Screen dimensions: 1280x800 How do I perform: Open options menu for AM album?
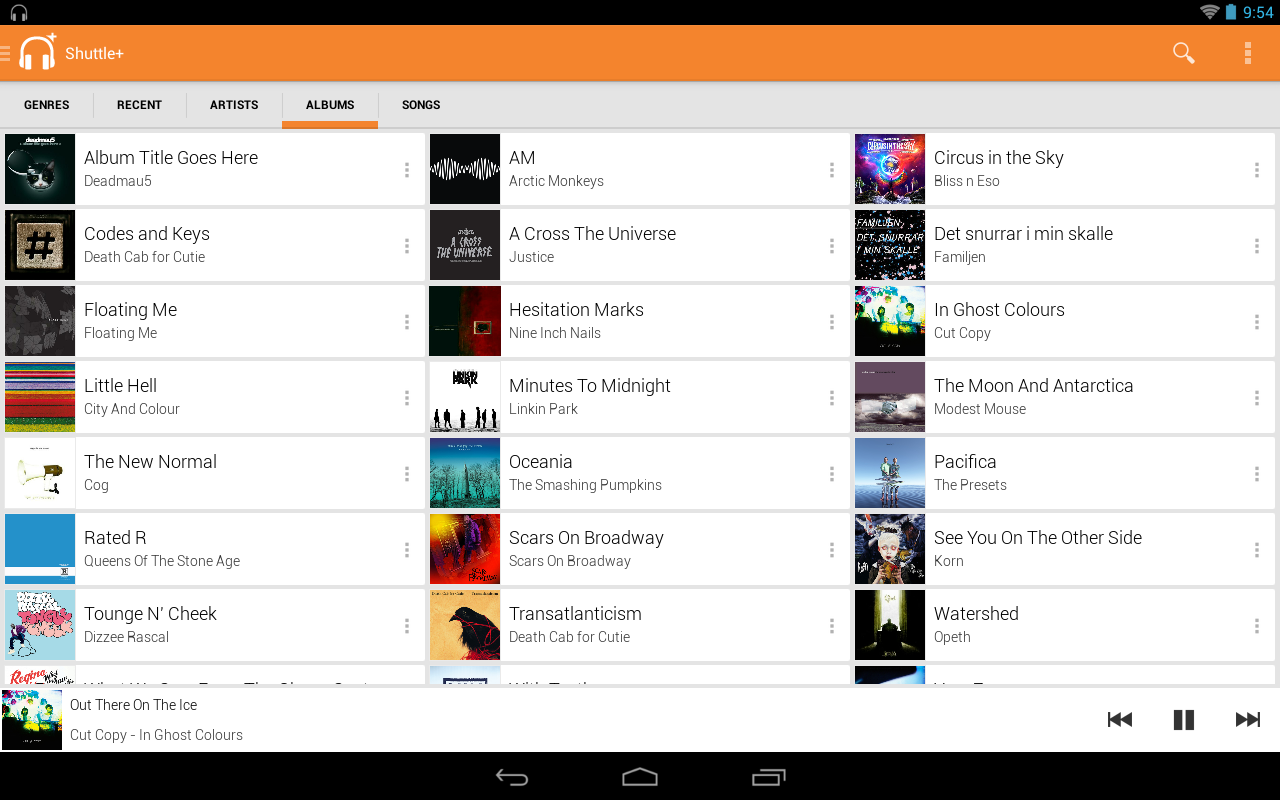pyautogui.click(x=832, y=170)
